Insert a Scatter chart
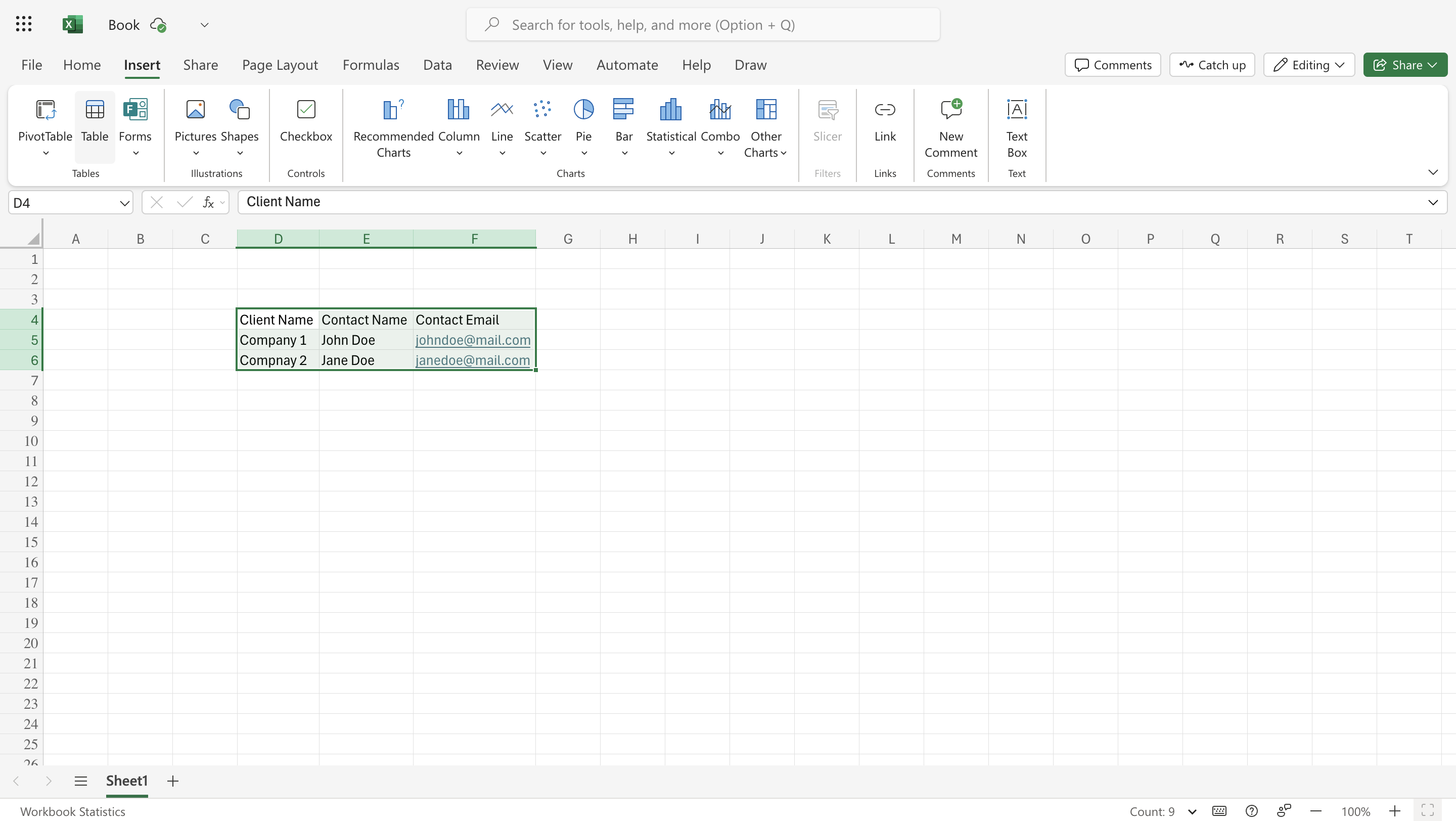Screen dimensions: 1456x821 pyautogui.click(x=542, y=121)
